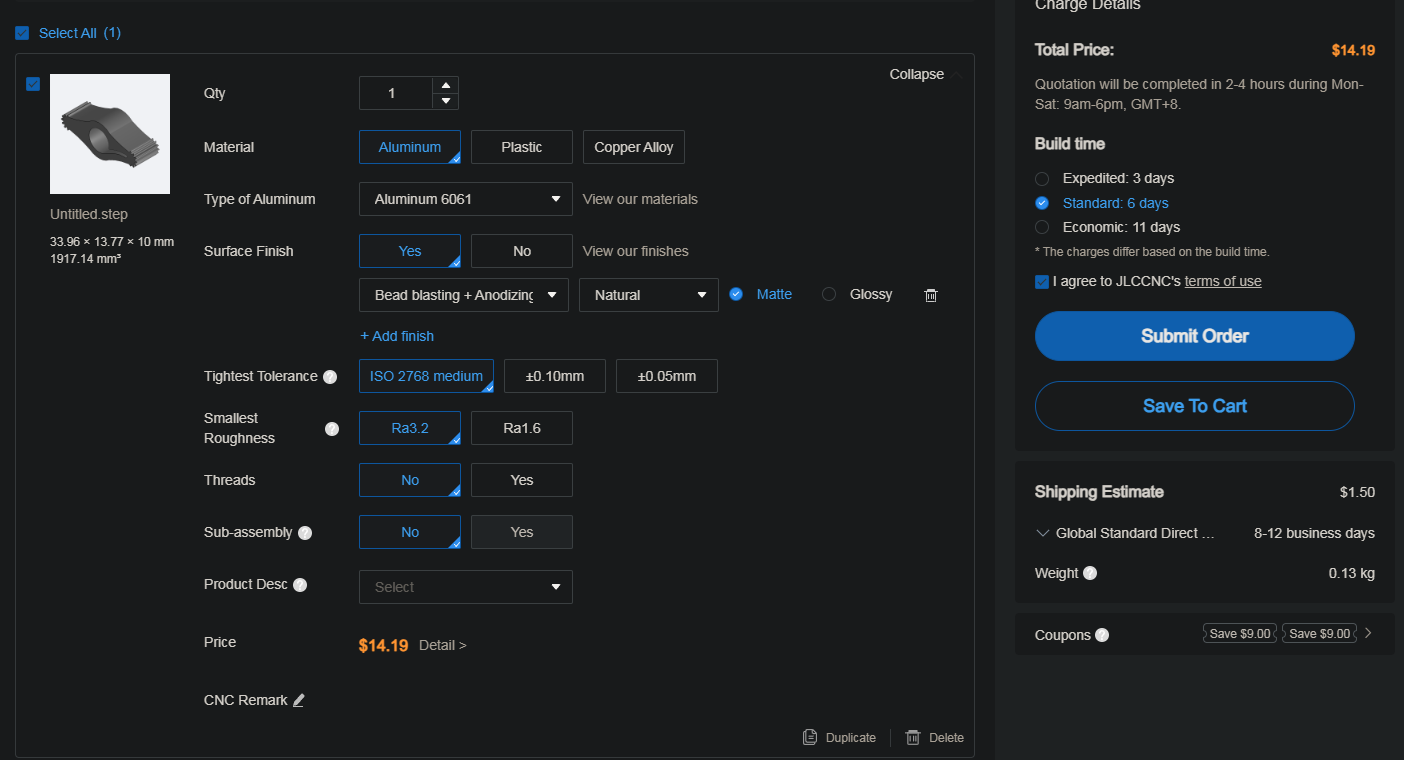Choose the ±0.05mm tolerance option
1404x760 pixels.
tap(666, 376)
